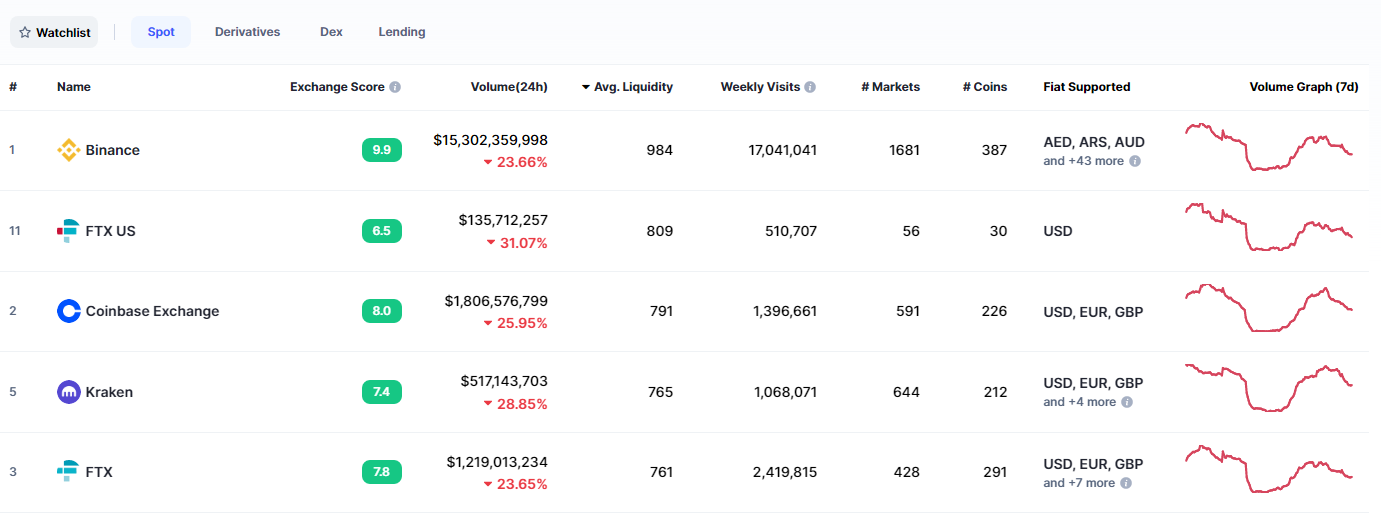Open the Binance exchange link
Viewport: 1381px width, 516px height.
click(x=113, y=150)
